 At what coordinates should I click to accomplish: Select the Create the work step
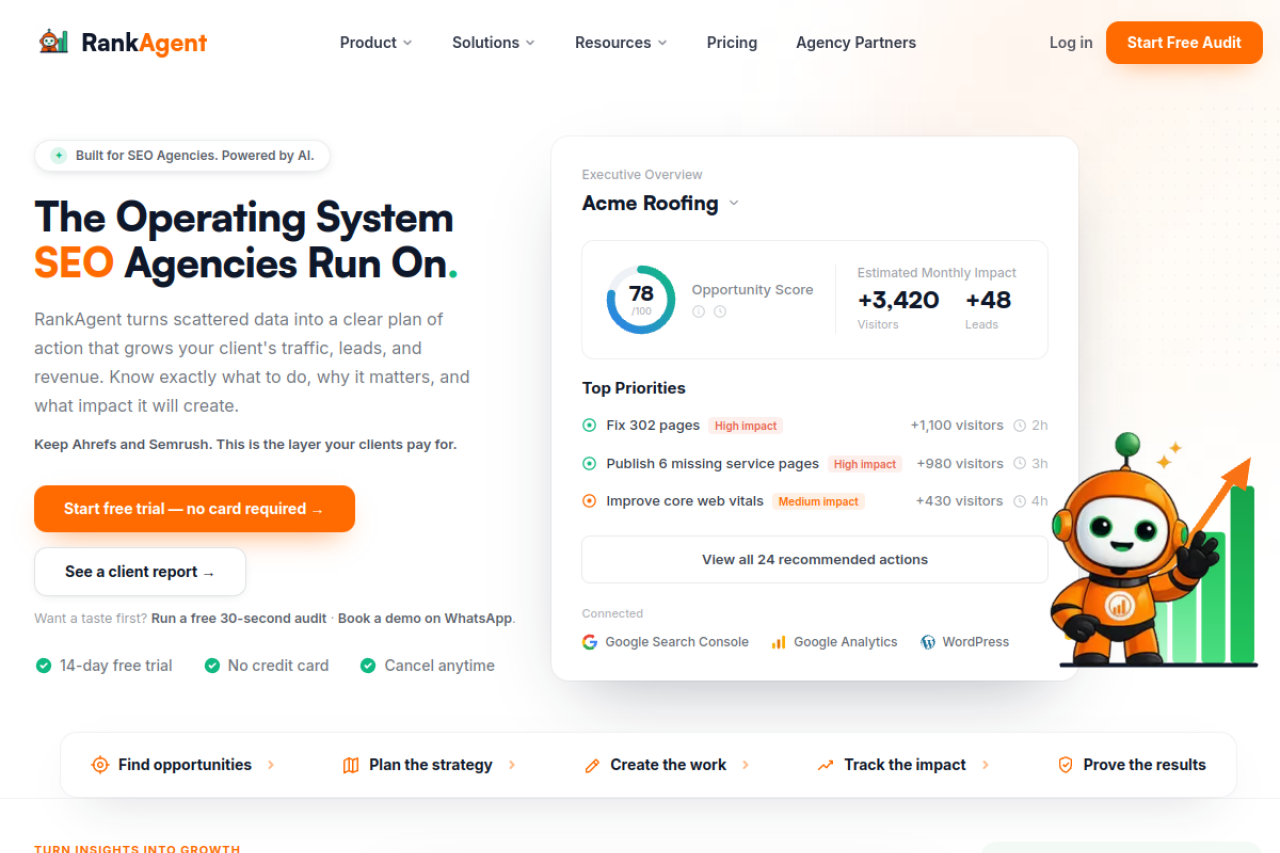coord(655,765)
